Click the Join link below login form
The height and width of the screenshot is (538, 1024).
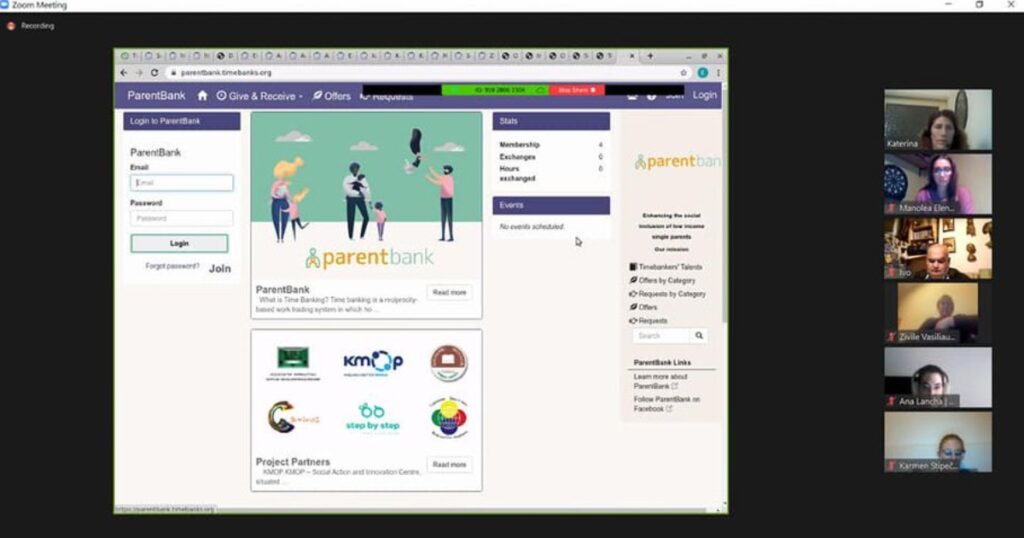pos(219,269)
